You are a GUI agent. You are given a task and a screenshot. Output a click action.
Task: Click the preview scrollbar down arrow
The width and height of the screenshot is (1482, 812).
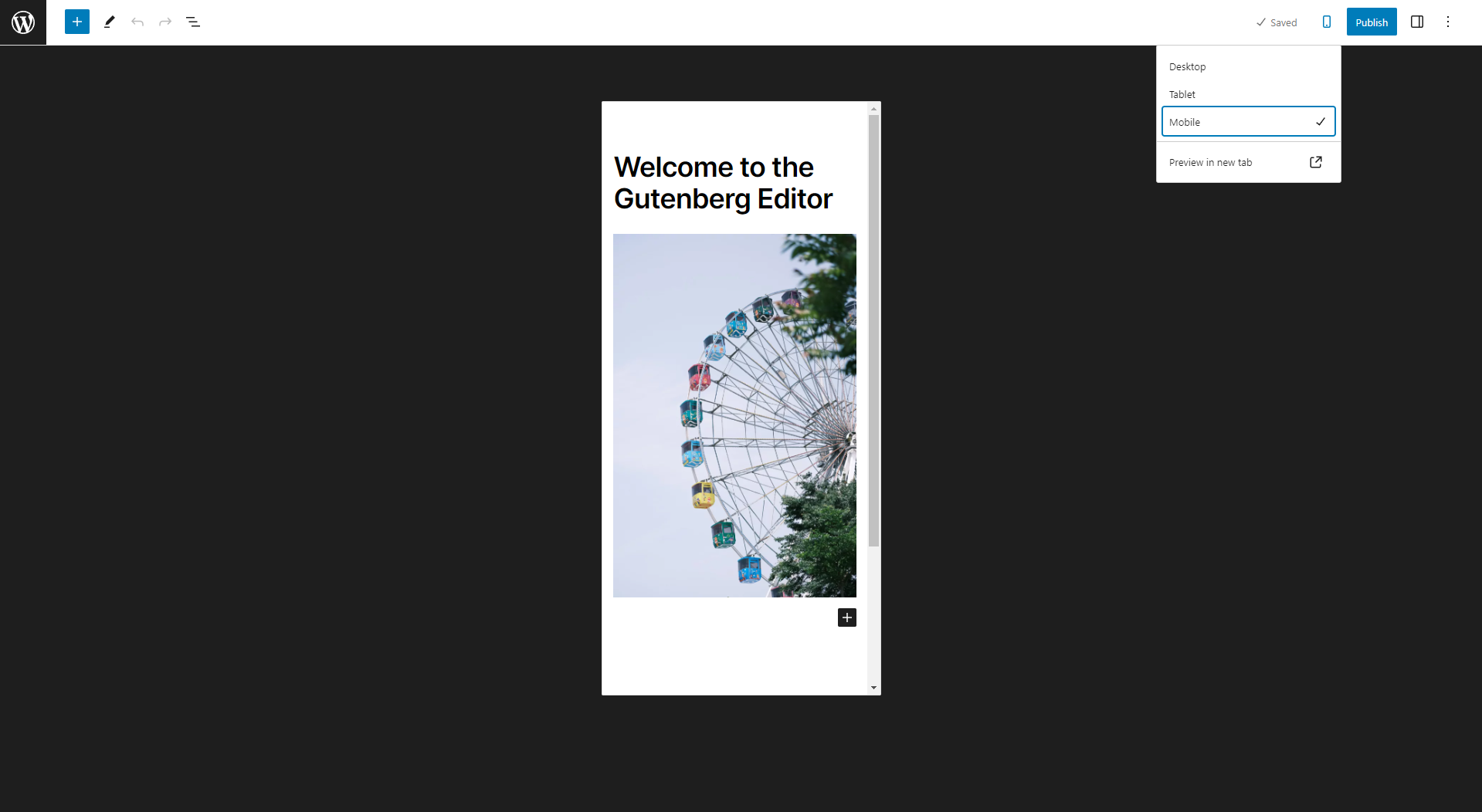873,688
